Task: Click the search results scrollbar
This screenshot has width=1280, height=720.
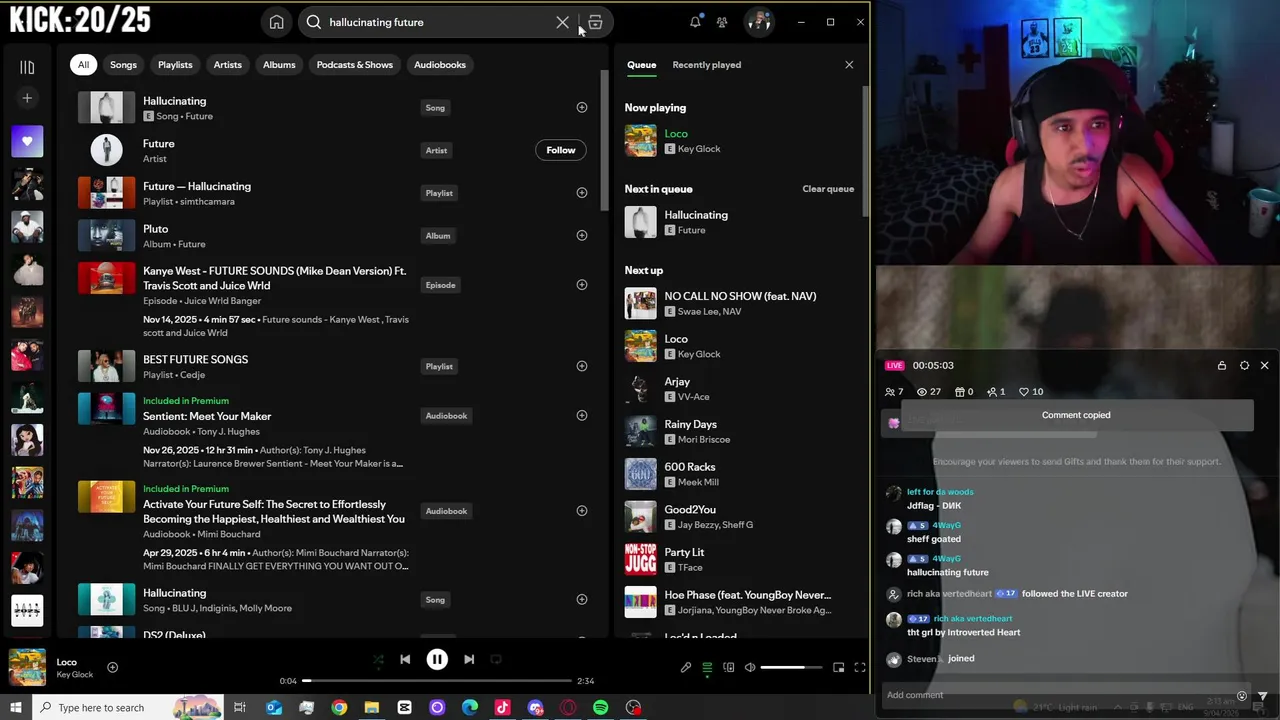Action: point(604,140)
